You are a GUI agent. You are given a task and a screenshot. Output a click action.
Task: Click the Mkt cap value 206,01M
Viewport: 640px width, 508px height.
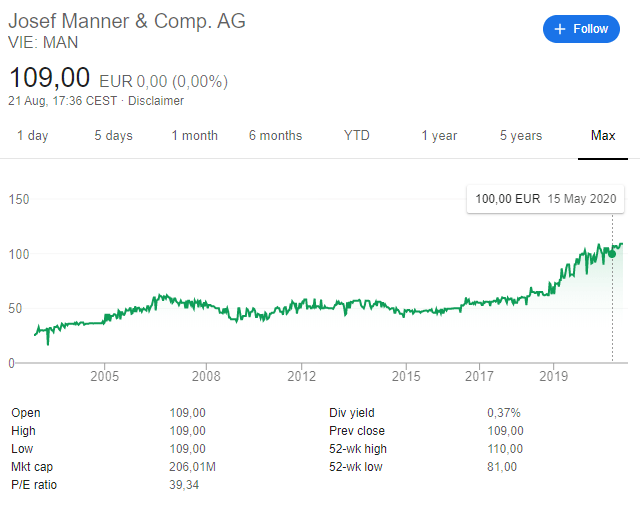coord(192,467)
